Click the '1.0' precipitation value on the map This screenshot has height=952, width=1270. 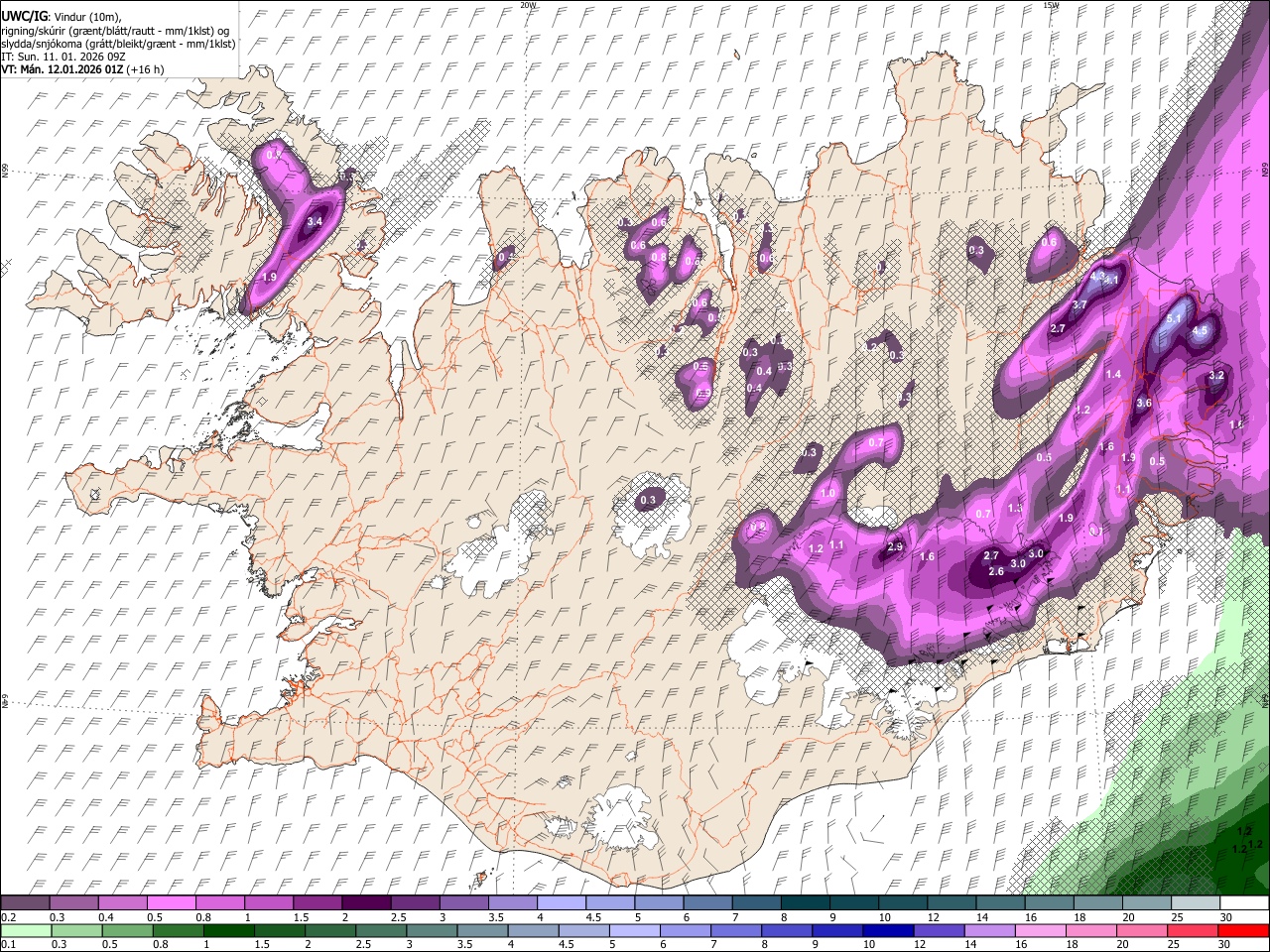click(x=828, y=493)
